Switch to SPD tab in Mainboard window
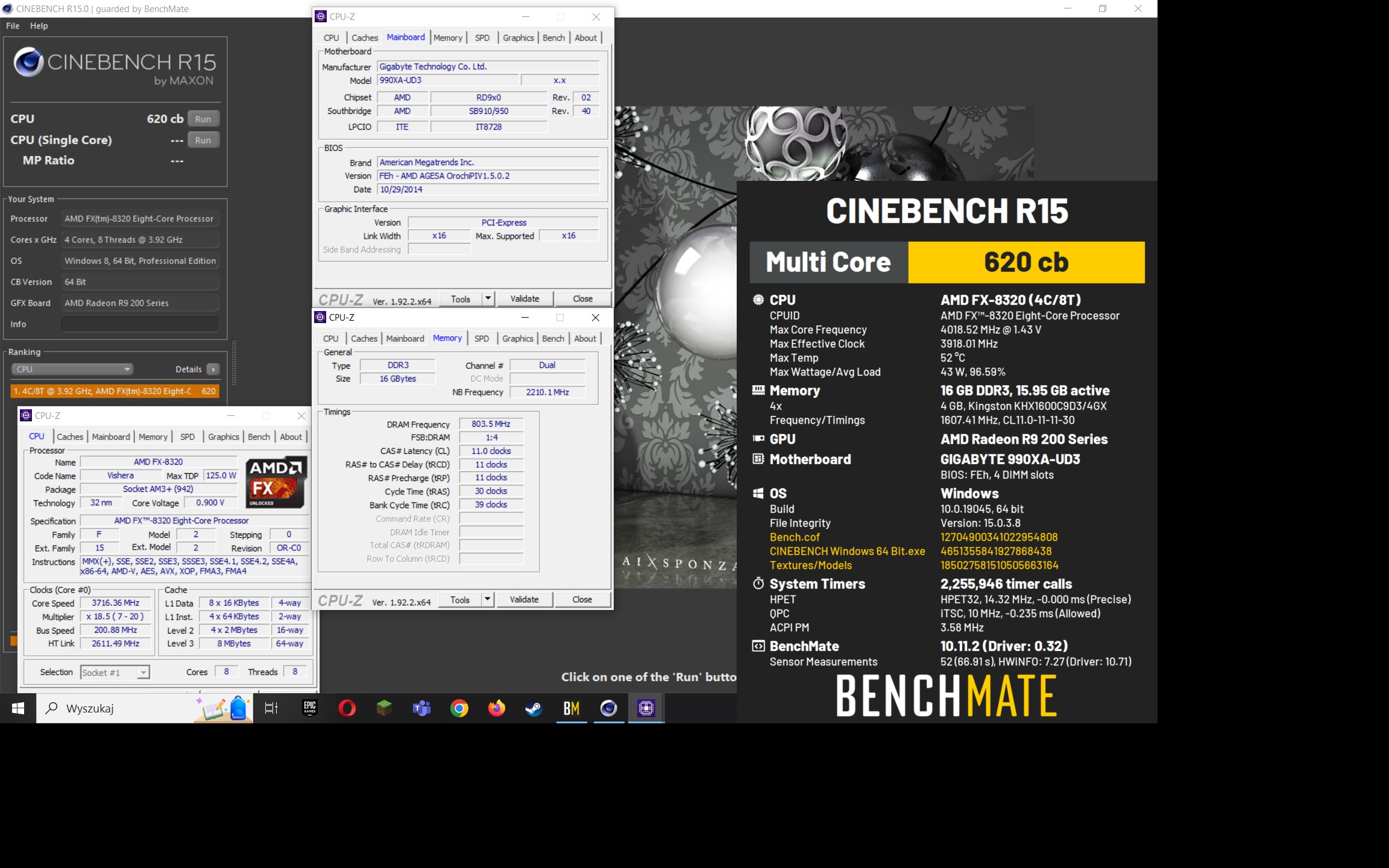1389x868 pixels. click(x=482, y=37)
